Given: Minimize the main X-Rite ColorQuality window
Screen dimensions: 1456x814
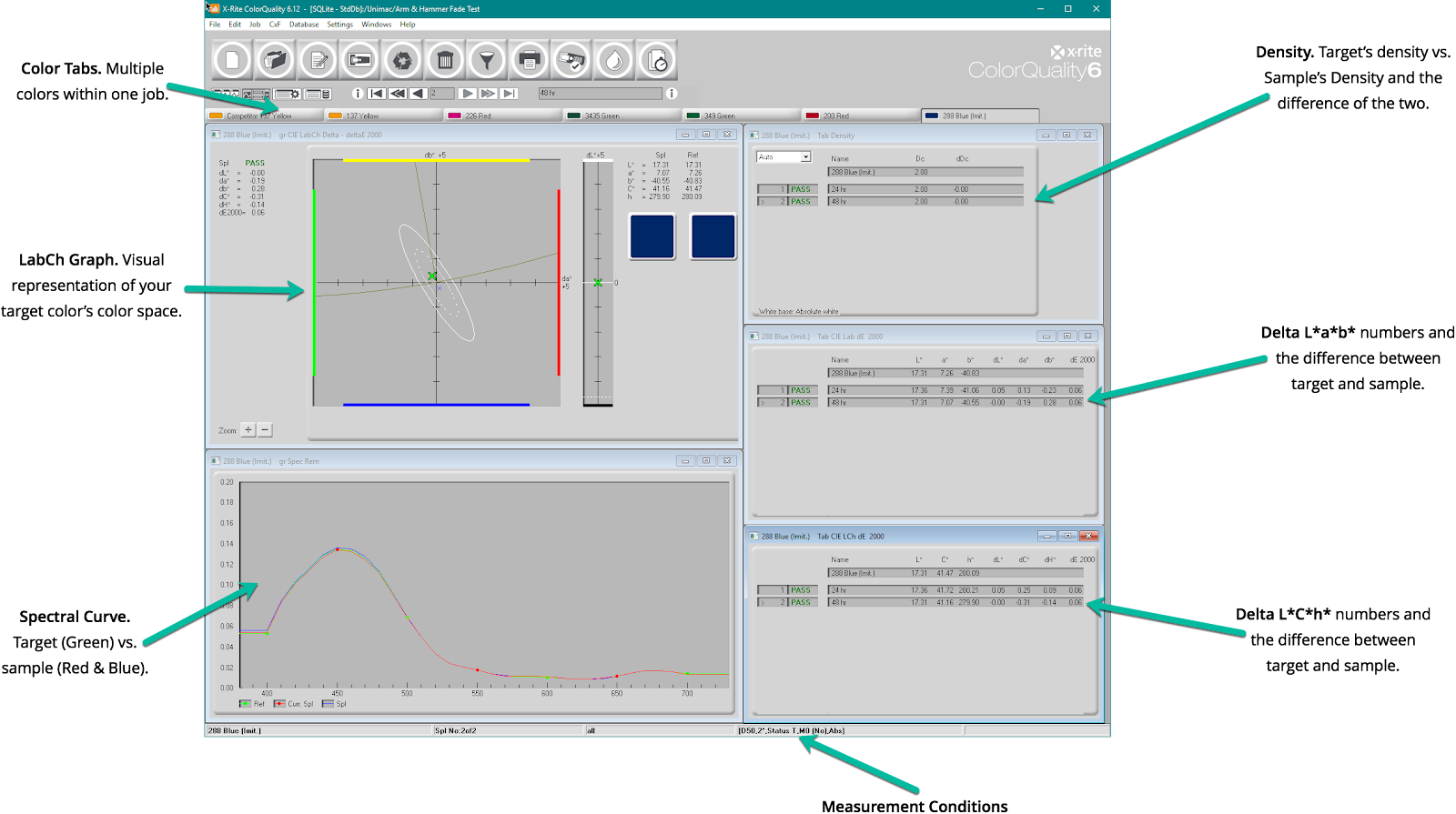Looking at the screenshot, I should pos(1040,8).
